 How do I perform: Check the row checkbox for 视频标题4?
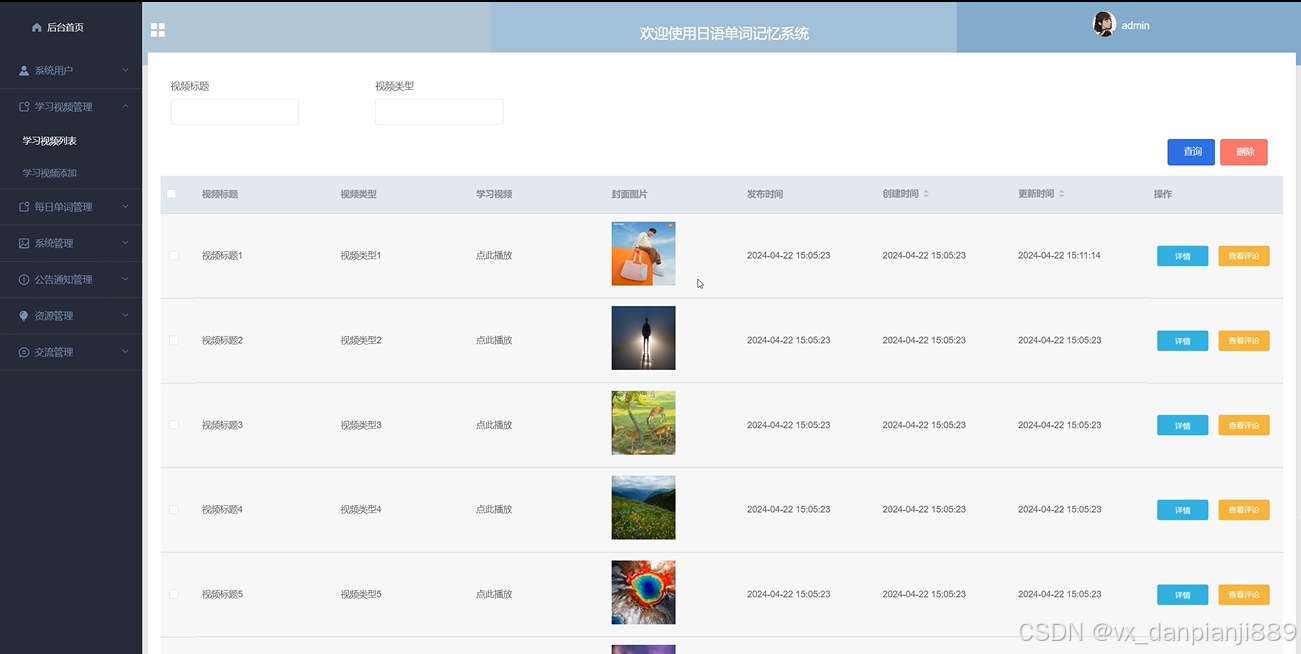click(x=174, y=509)
